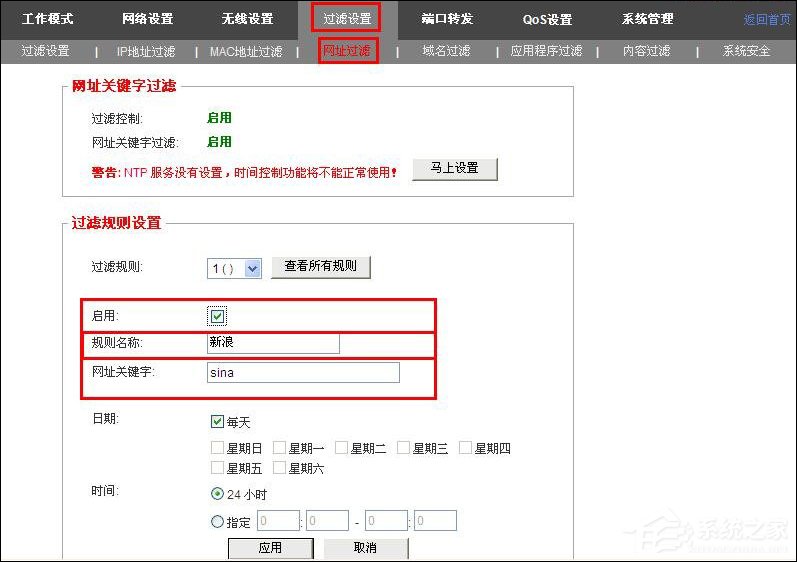Switch to 域名过滤 submenu

[x=446, y=51]
